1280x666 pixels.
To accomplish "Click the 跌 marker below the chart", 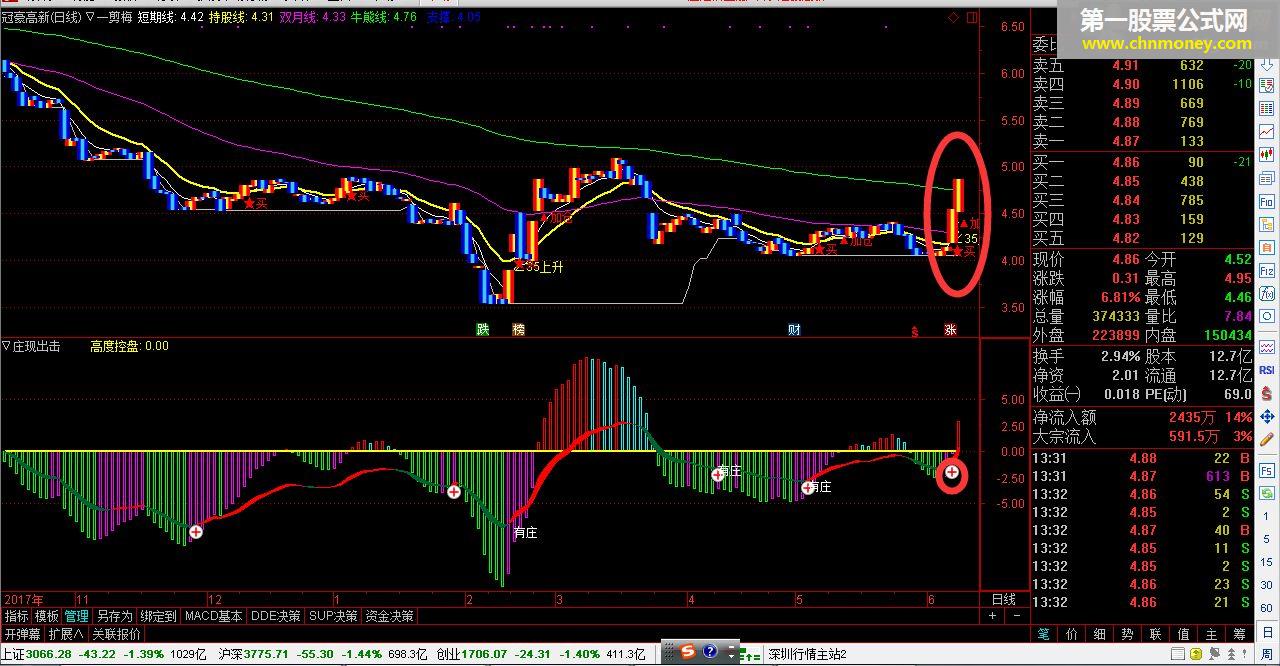I will coord(483,329).
